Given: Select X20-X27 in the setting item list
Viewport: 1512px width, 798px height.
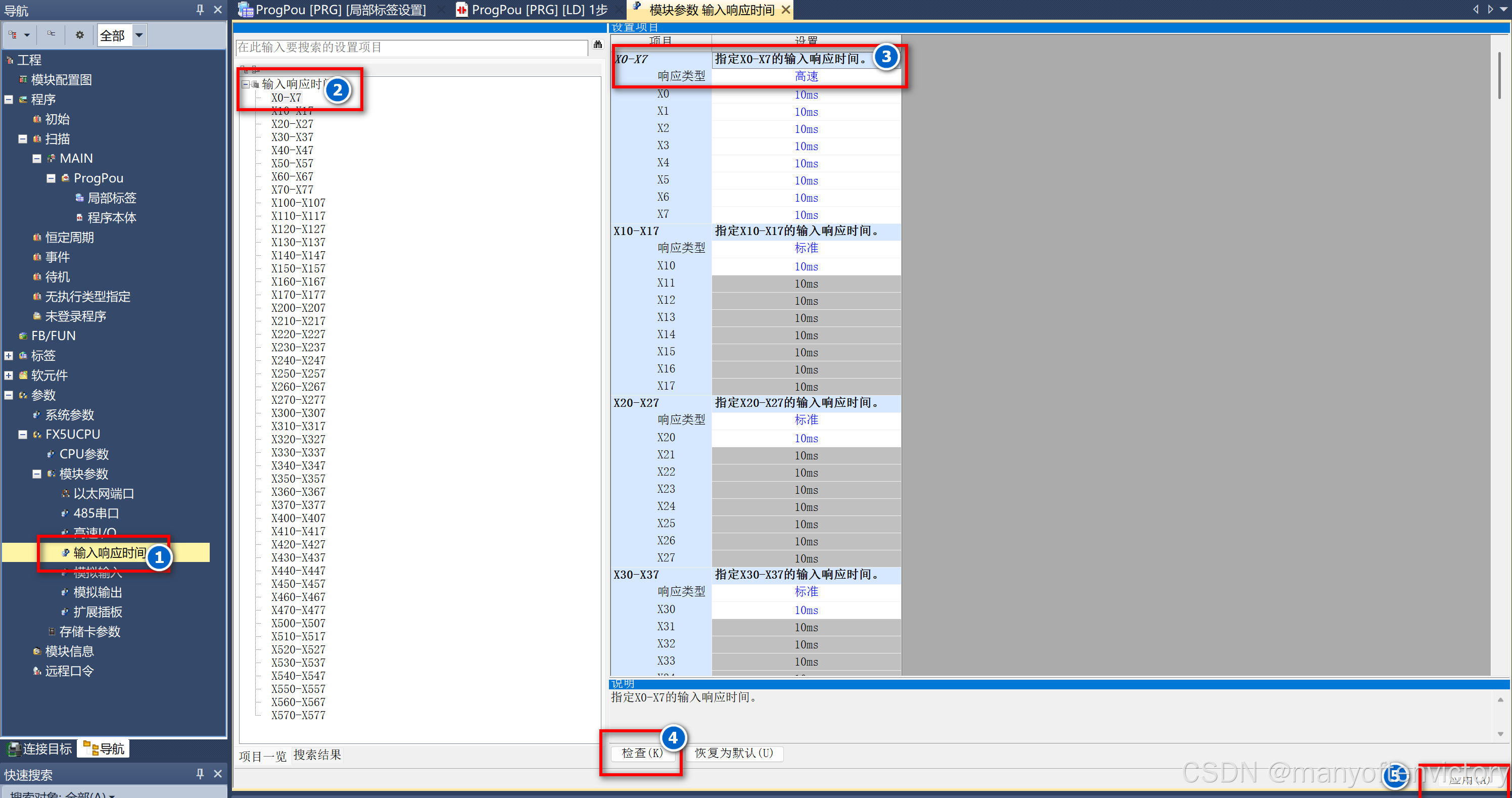Looking at the screenshot, I should [x=292, y=124].
